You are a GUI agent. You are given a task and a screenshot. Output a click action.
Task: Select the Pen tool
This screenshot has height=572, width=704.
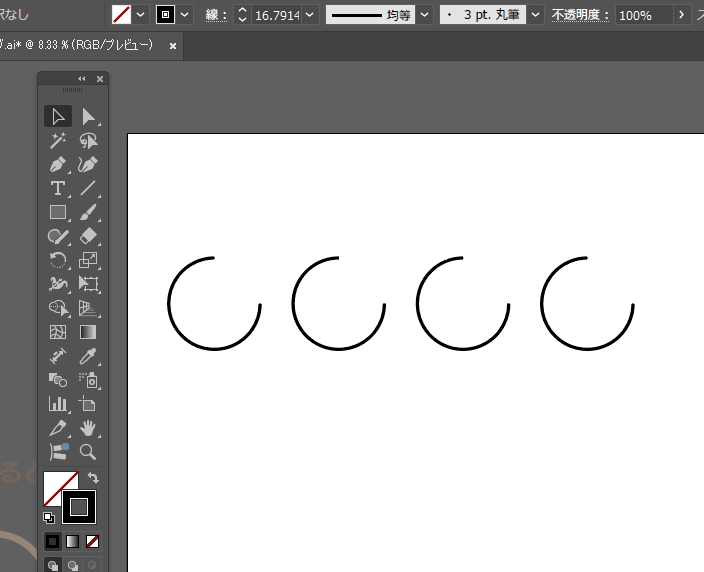(x=58, y=164)
